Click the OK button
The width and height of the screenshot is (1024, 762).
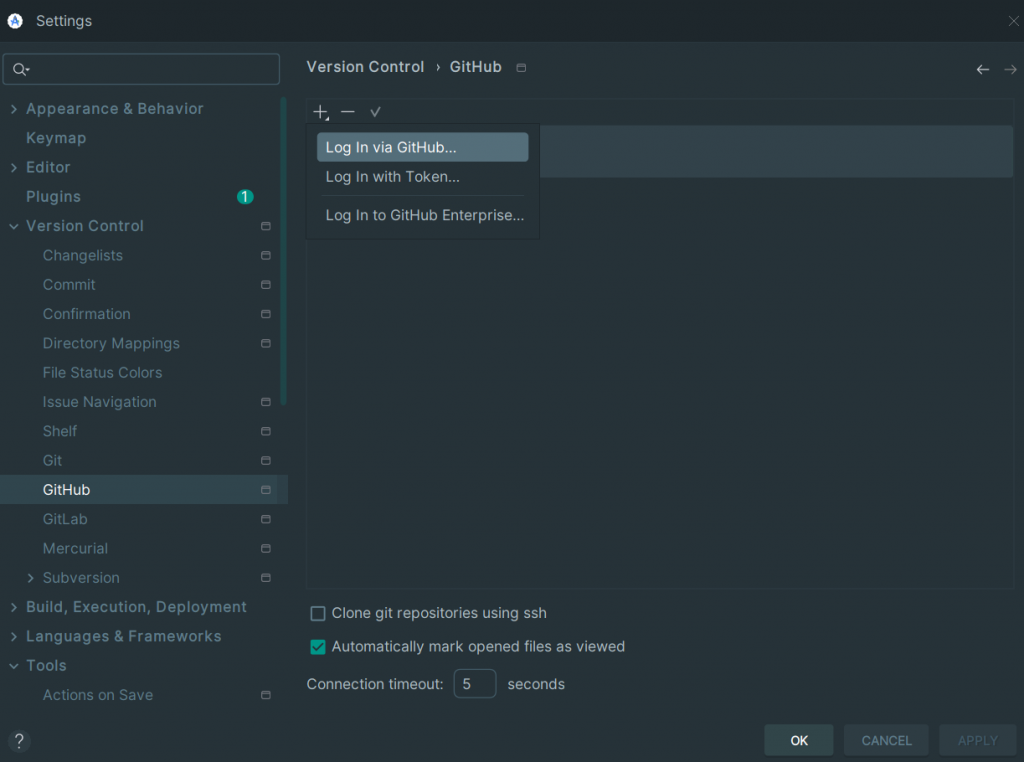click(x=799, y=740)
